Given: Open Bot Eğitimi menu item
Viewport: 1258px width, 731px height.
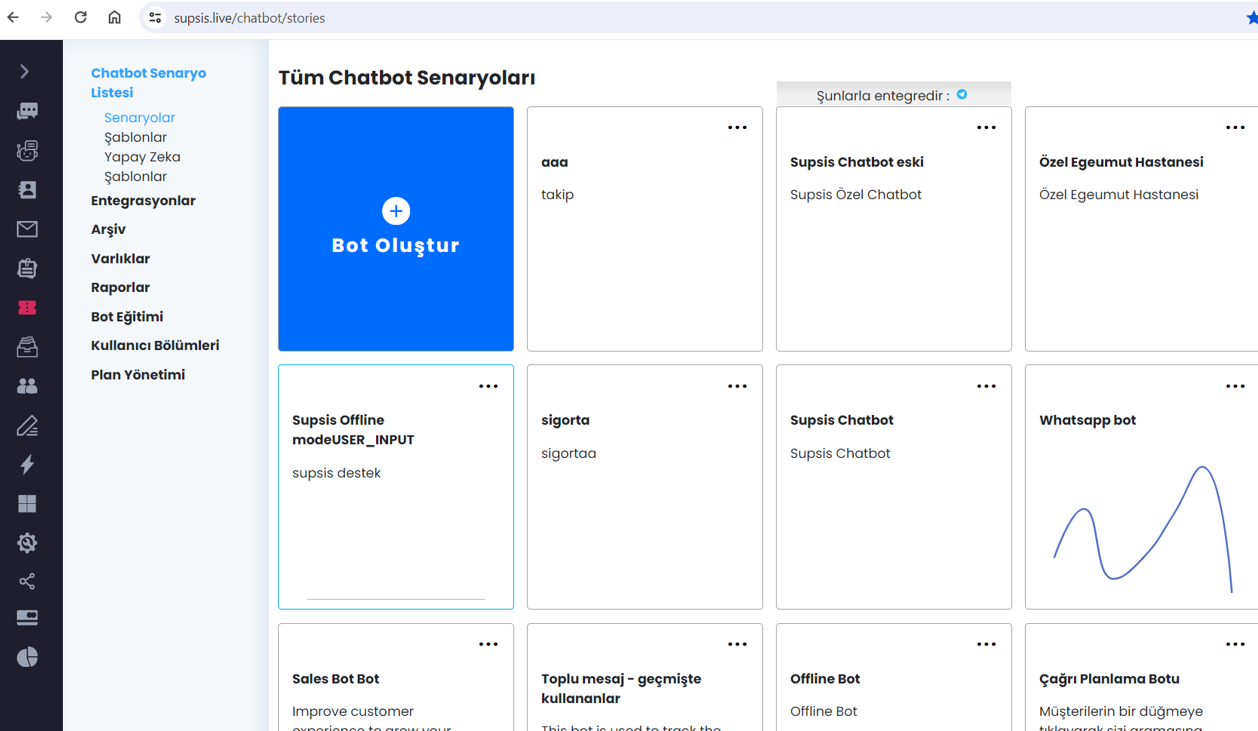Looking at the screenshot, I should click(x=127, y=317).
